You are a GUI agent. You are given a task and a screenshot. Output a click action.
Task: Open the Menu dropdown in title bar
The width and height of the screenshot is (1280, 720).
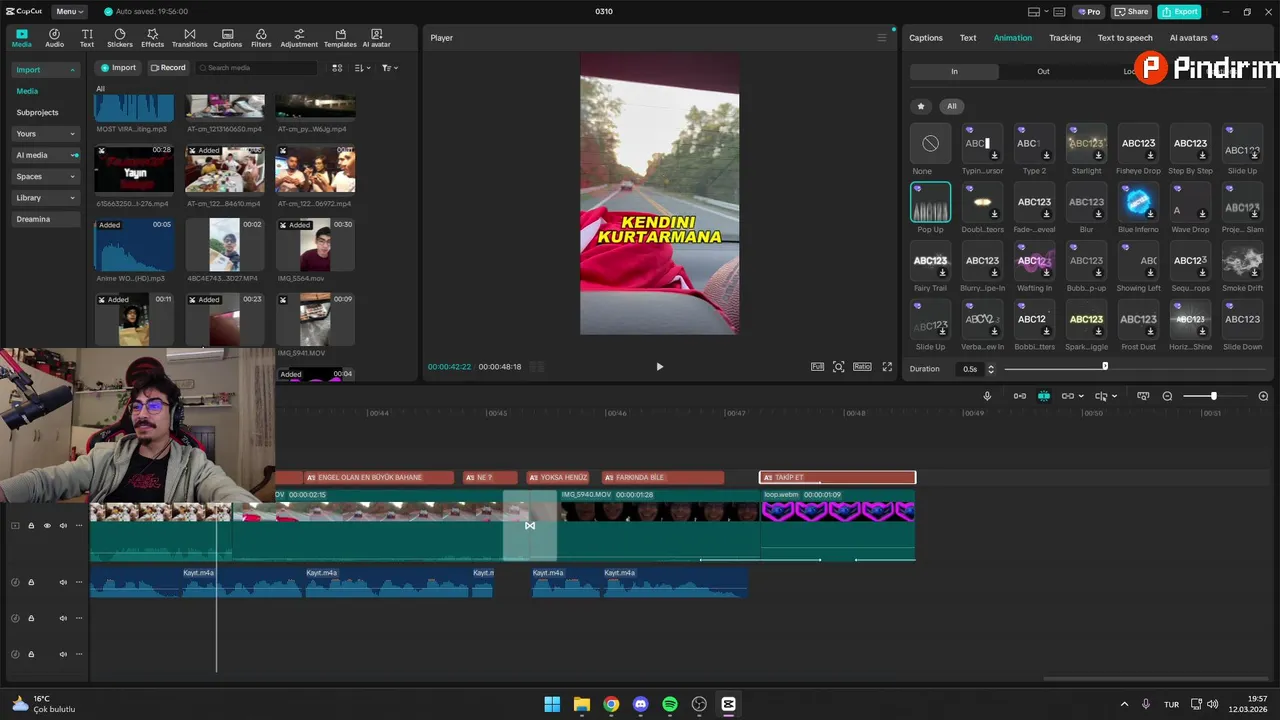point(69,12)
